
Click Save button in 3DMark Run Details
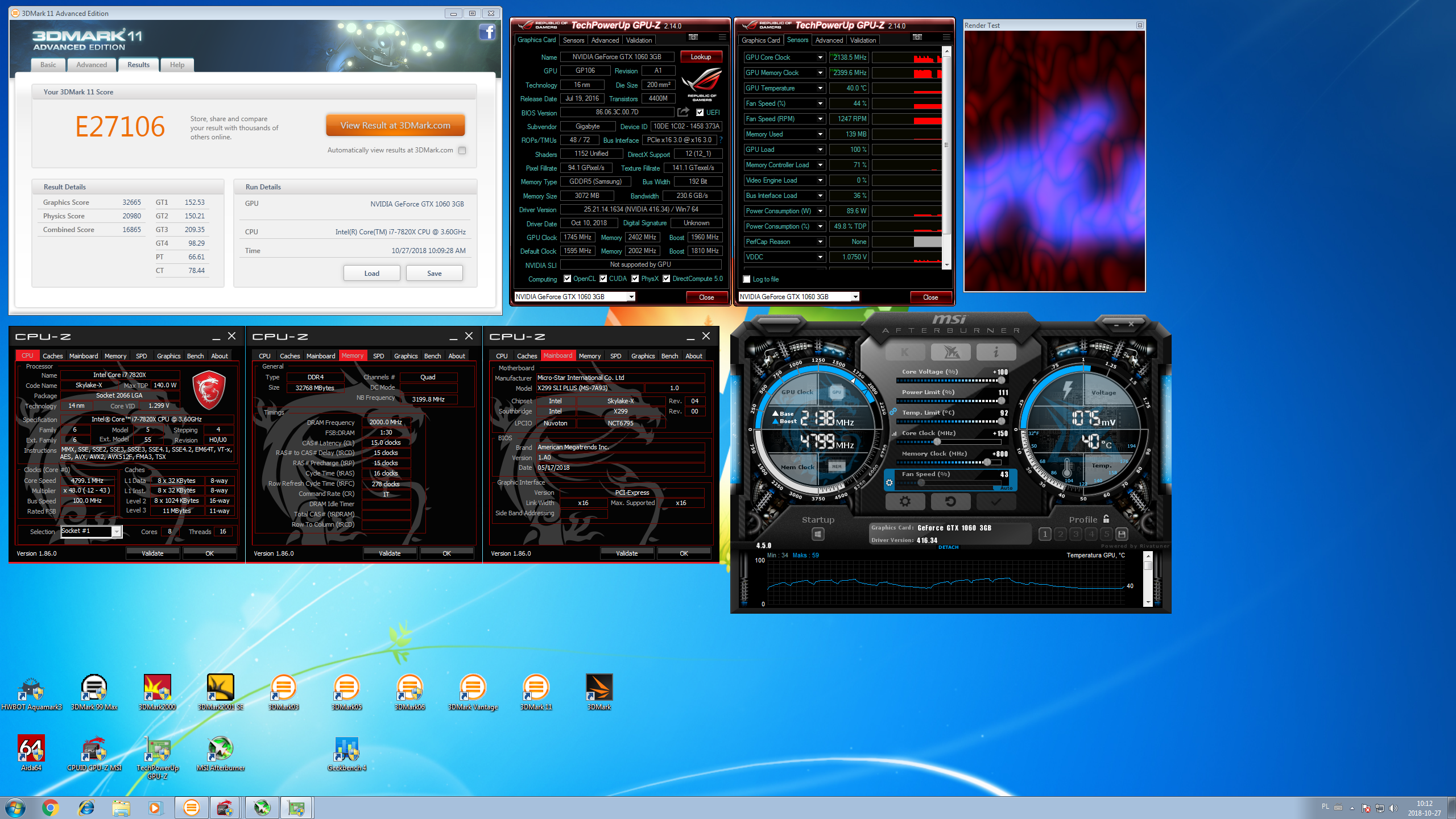(435, 274)
